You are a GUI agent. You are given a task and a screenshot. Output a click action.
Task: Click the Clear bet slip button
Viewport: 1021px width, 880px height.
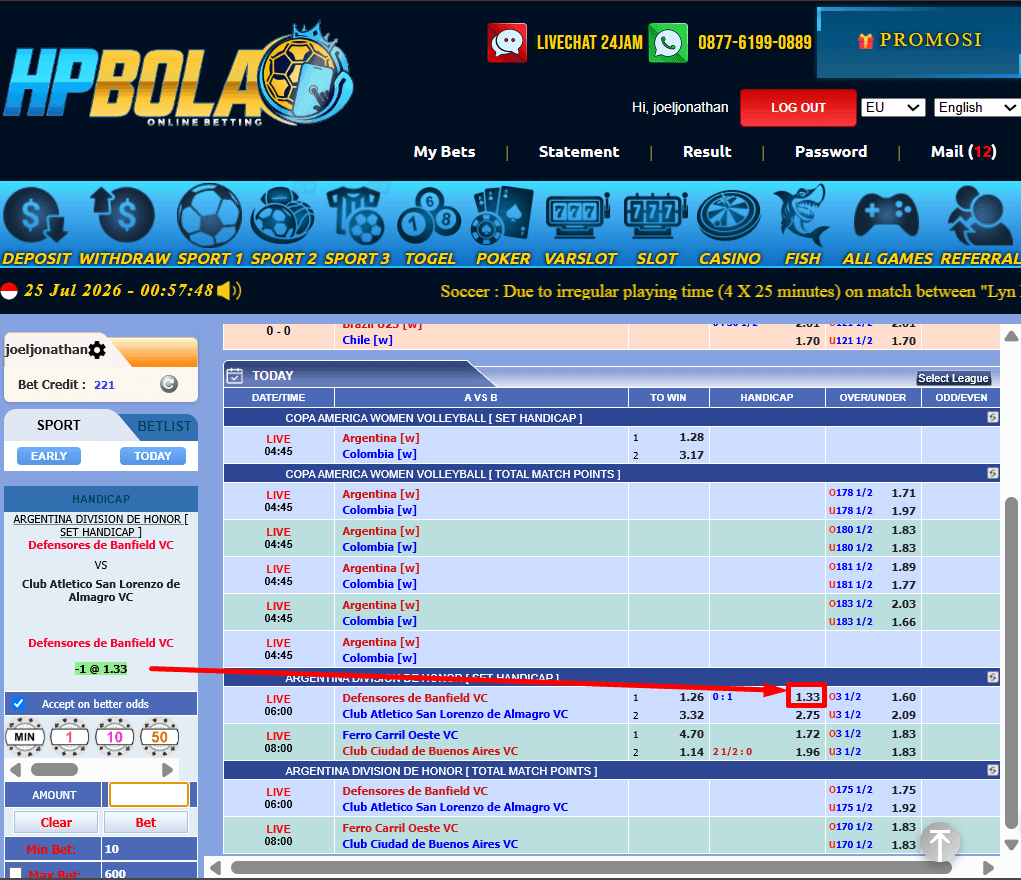point(56,822)
